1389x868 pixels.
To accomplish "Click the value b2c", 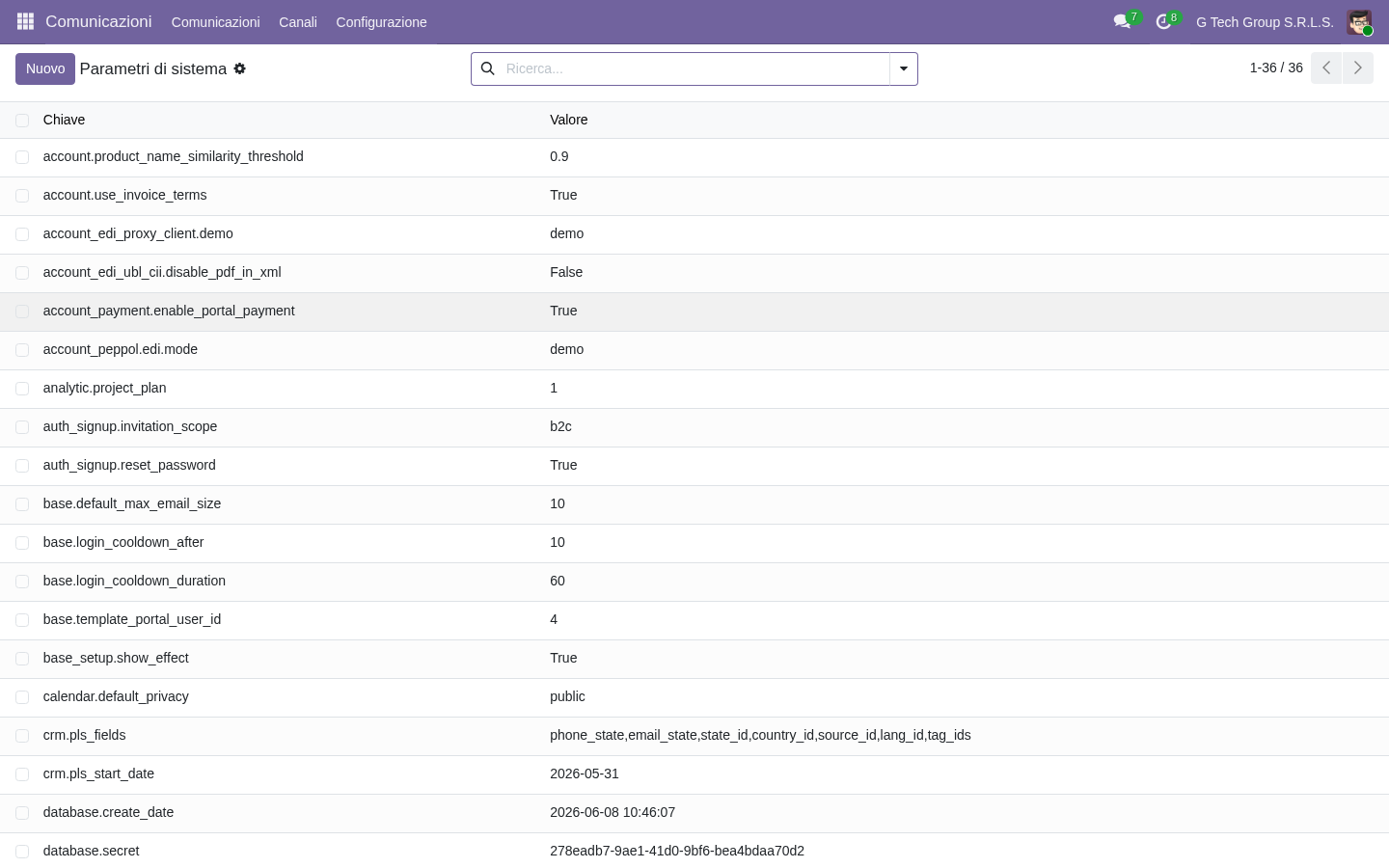I will [x=560, y=426].
